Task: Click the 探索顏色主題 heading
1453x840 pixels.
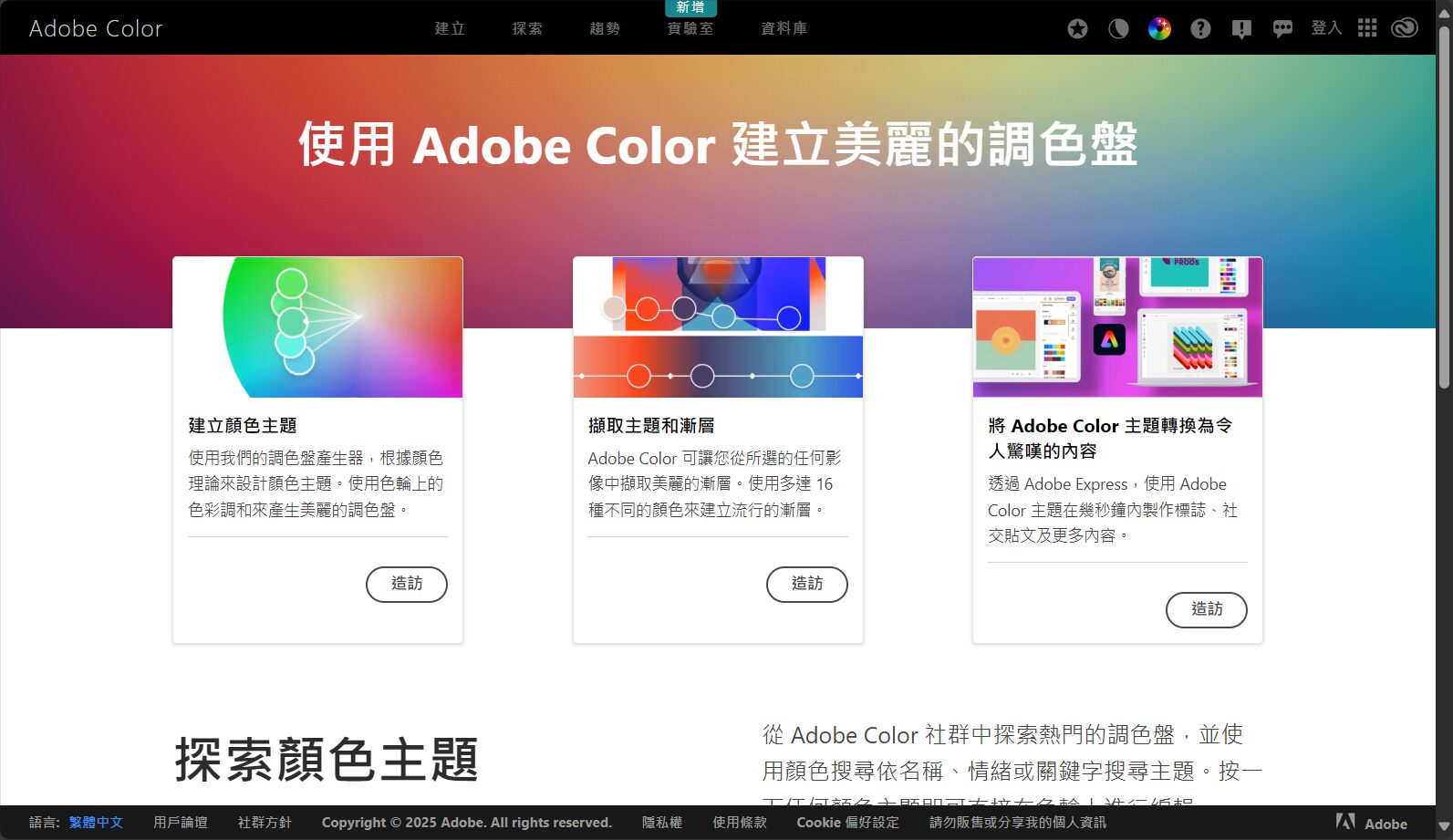Action: pos(327,760)
